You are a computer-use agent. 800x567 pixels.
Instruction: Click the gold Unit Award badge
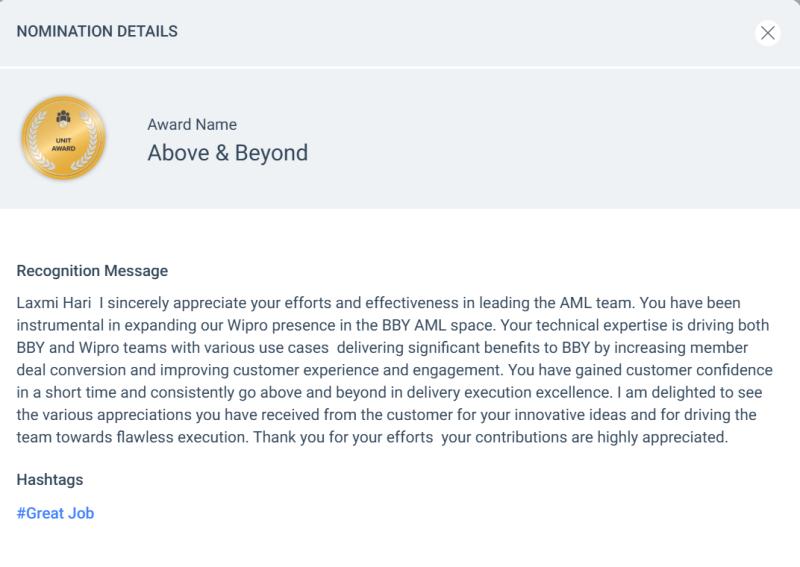(x=63, y=138)
